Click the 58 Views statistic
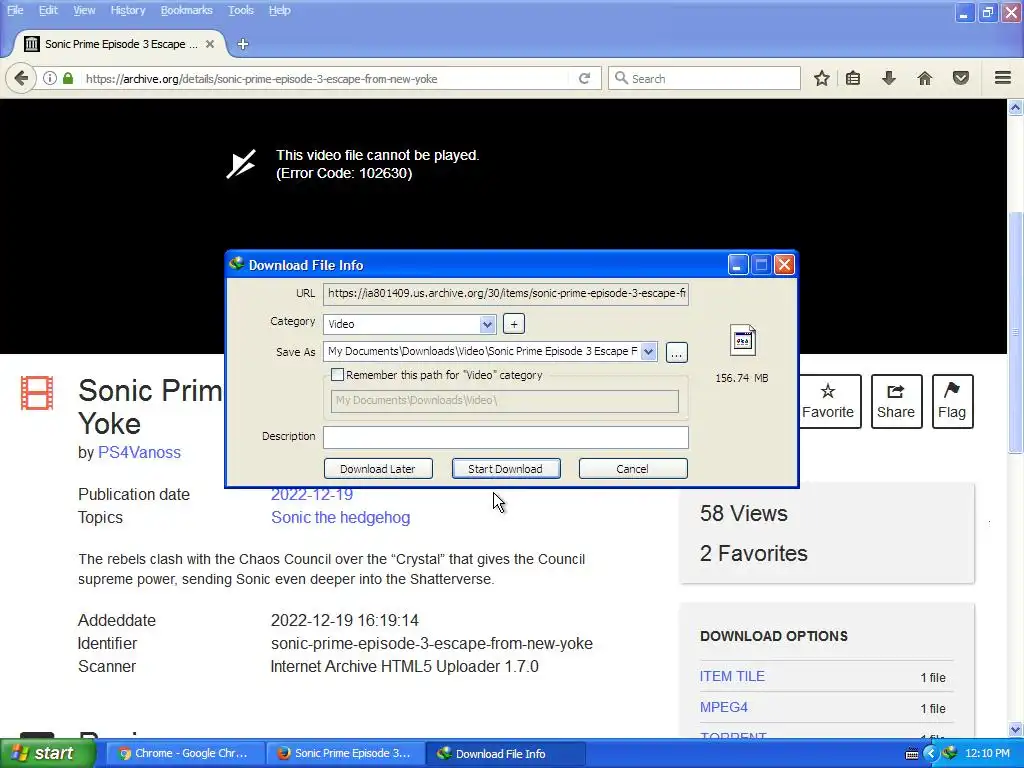The height and width of the screenshot is (768, 1024). pyautogui.click(x=744, y=513)
